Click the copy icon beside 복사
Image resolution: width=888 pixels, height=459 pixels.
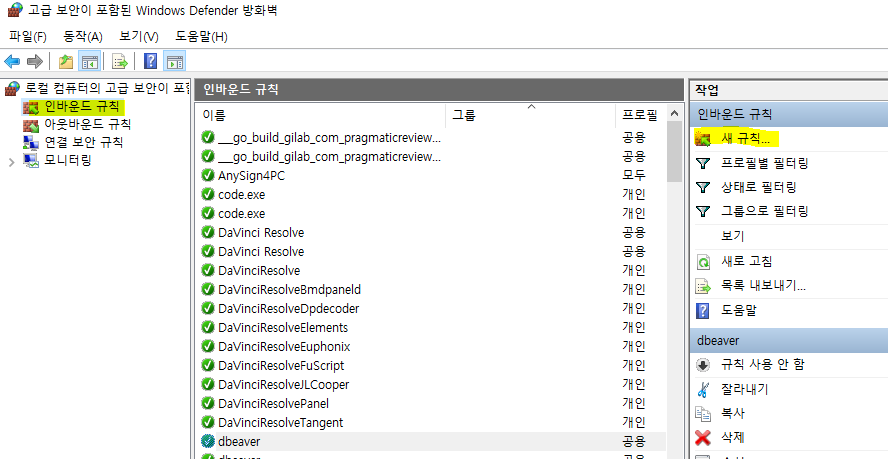click(703, 414)
